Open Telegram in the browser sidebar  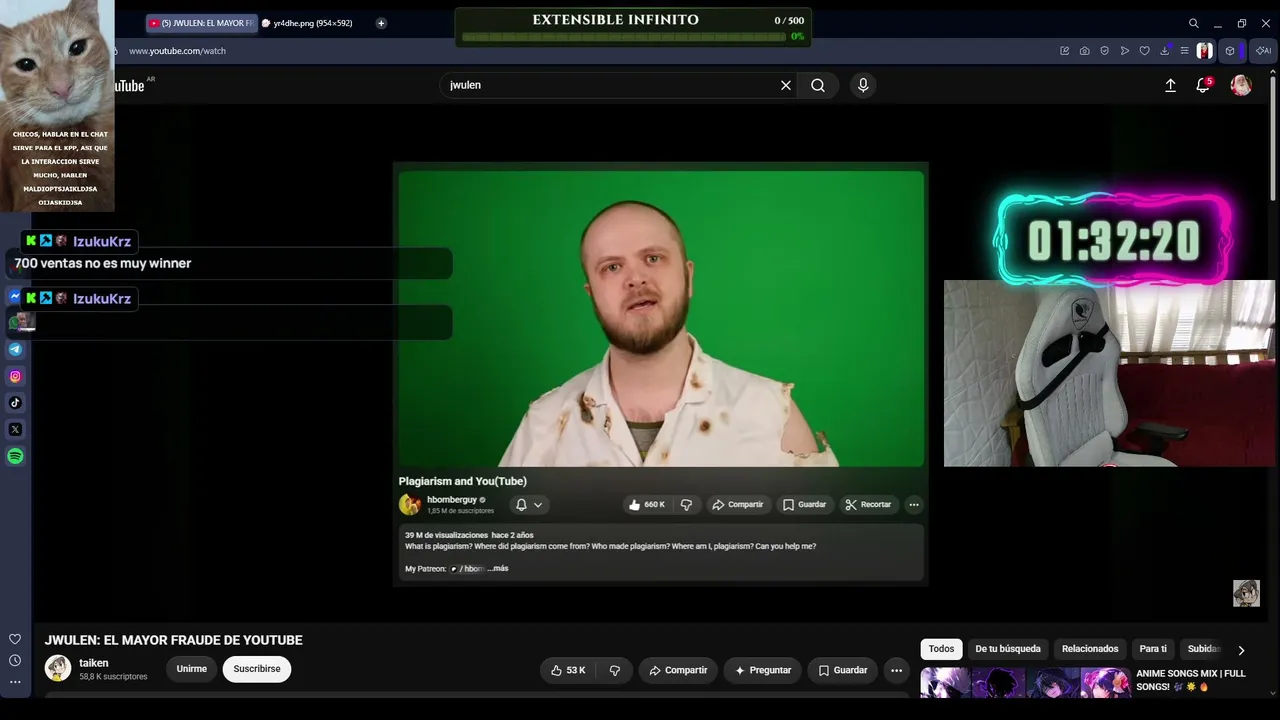point(15,350)
